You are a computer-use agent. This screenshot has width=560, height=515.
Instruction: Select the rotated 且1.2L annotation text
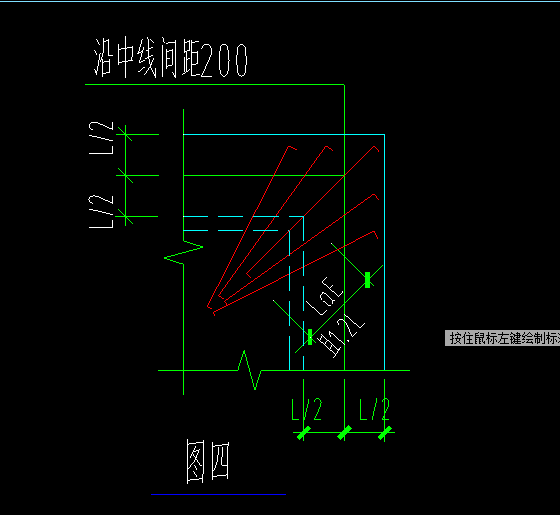[341, 335]
